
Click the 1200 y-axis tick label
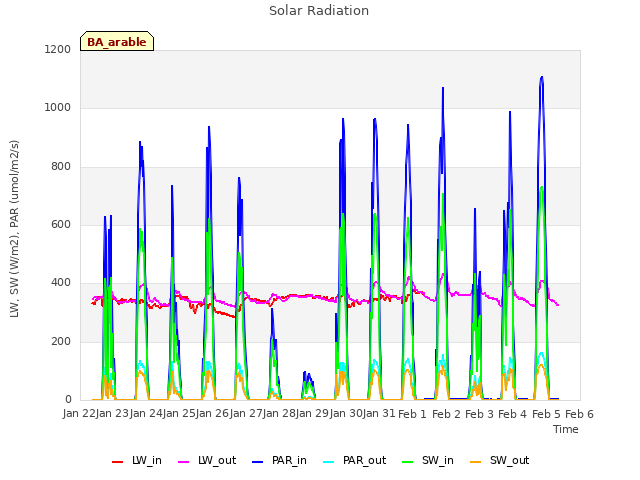(x=58, y=49)
